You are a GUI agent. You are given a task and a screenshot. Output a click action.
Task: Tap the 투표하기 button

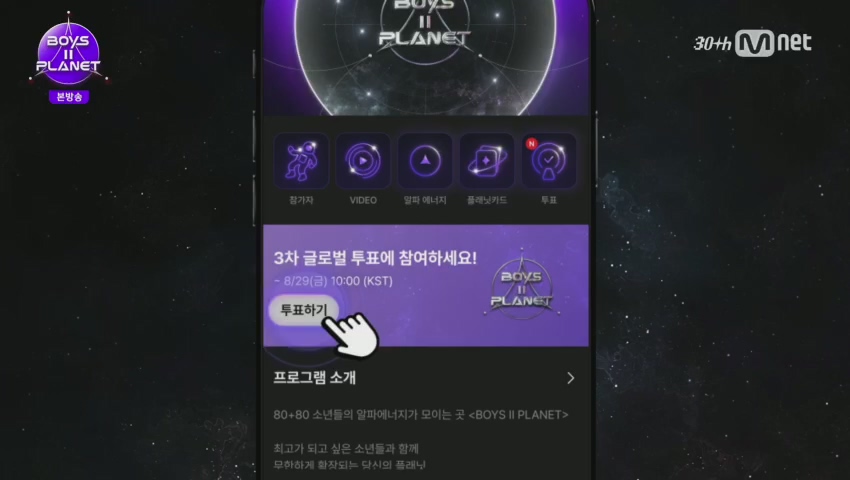(x=304, y=310)
